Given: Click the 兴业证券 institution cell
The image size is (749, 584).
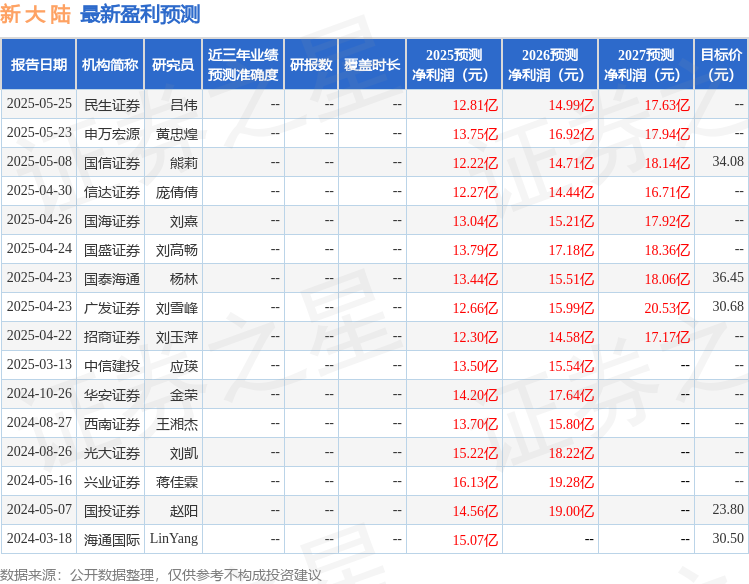Looking at the screenshot, I should pyautogui.click(x=112, y=482).
